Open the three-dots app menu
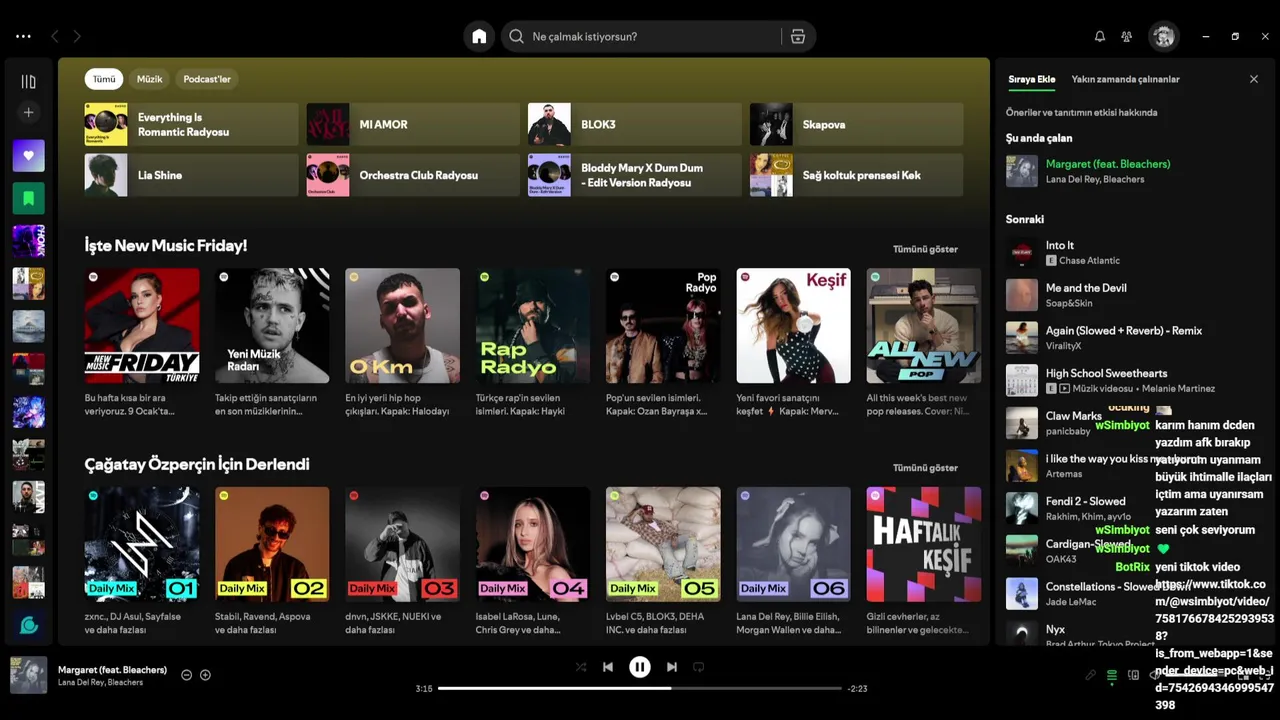Viewport: 1280px width, 720px height. pyautogui.click(x=23, y=36)
